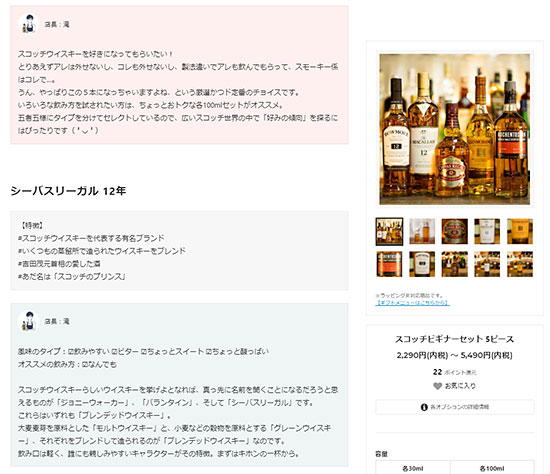
Task: Click the 容量 option label
Action: pos(381,454)
